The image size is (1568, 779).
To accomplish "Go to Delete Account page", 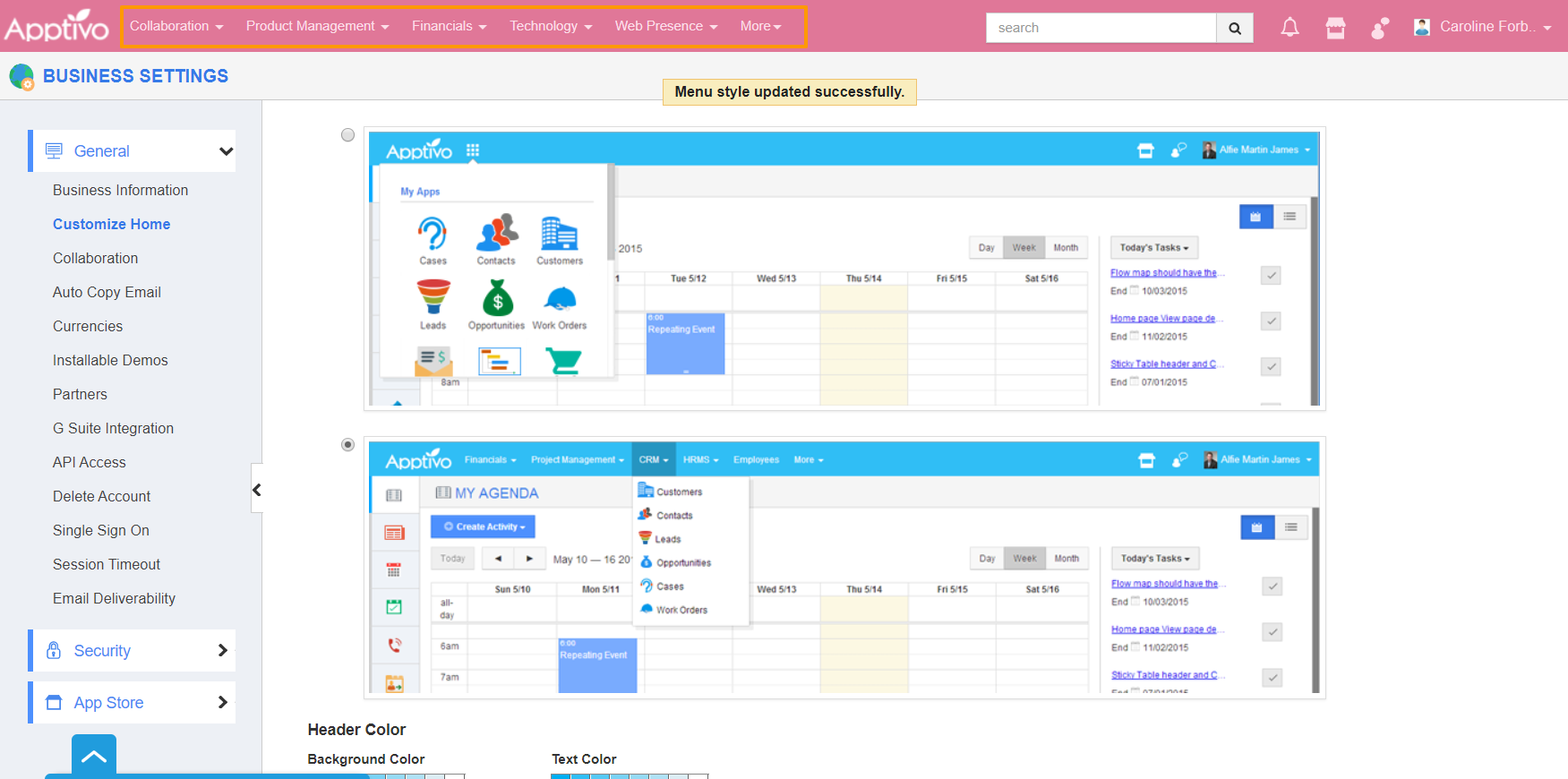I will coord(101,496).
